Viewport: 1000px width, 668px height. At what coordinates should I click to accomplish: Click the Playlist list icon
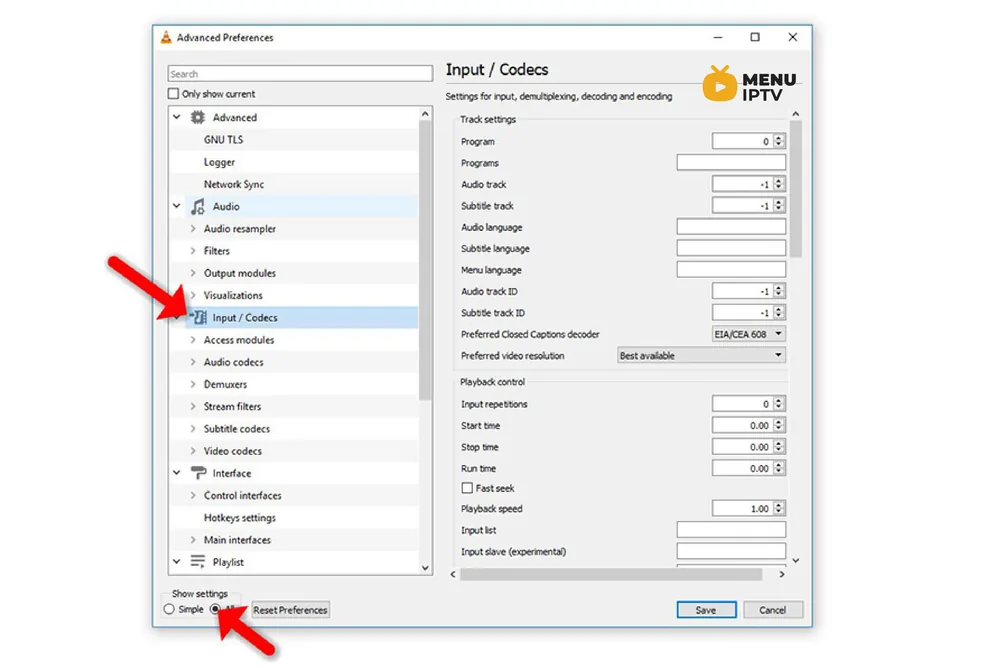[x=198, y=561]
